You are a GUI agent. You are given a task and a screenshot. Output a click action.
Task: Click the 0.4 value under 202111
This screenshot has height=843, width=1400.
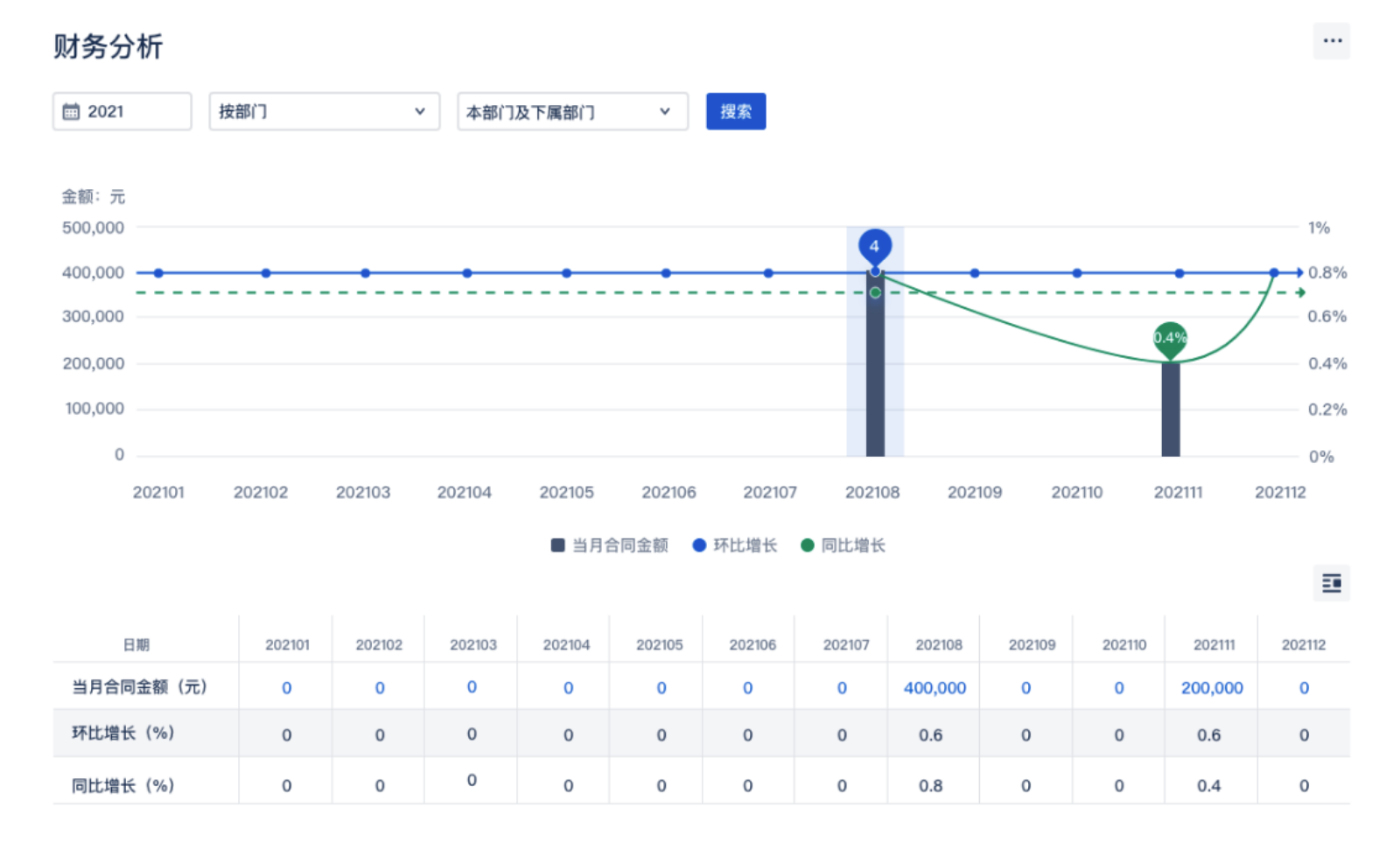click(x=1208, y=786)
